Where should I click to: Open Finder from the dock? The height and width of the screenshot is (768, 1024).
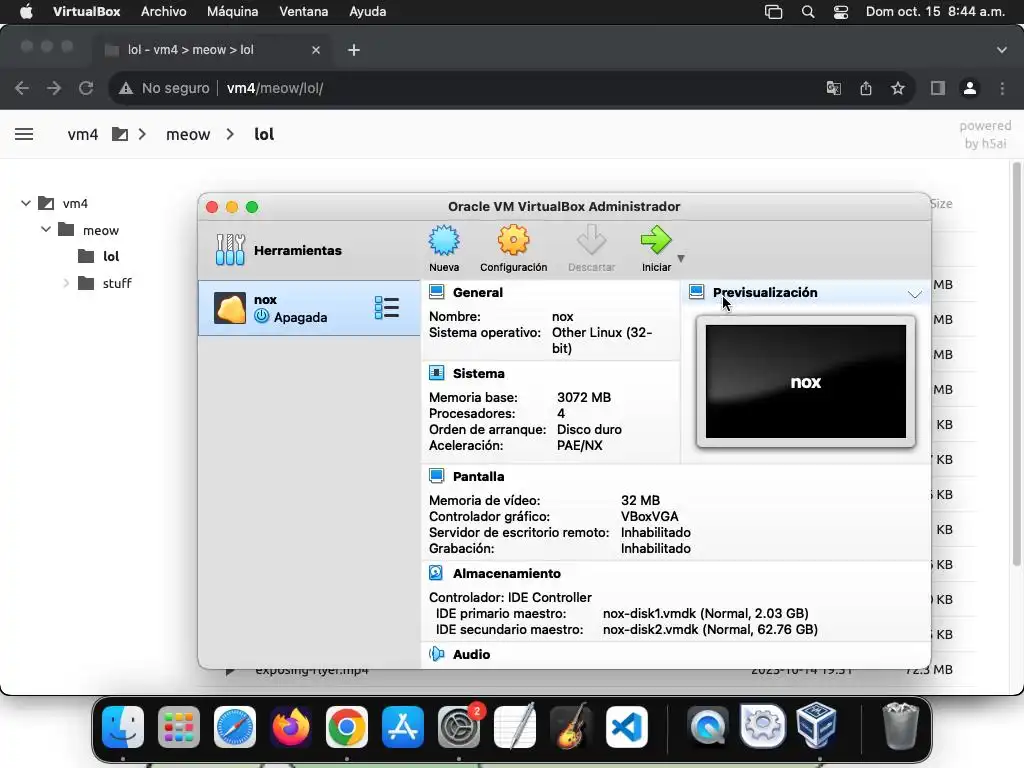123,726
